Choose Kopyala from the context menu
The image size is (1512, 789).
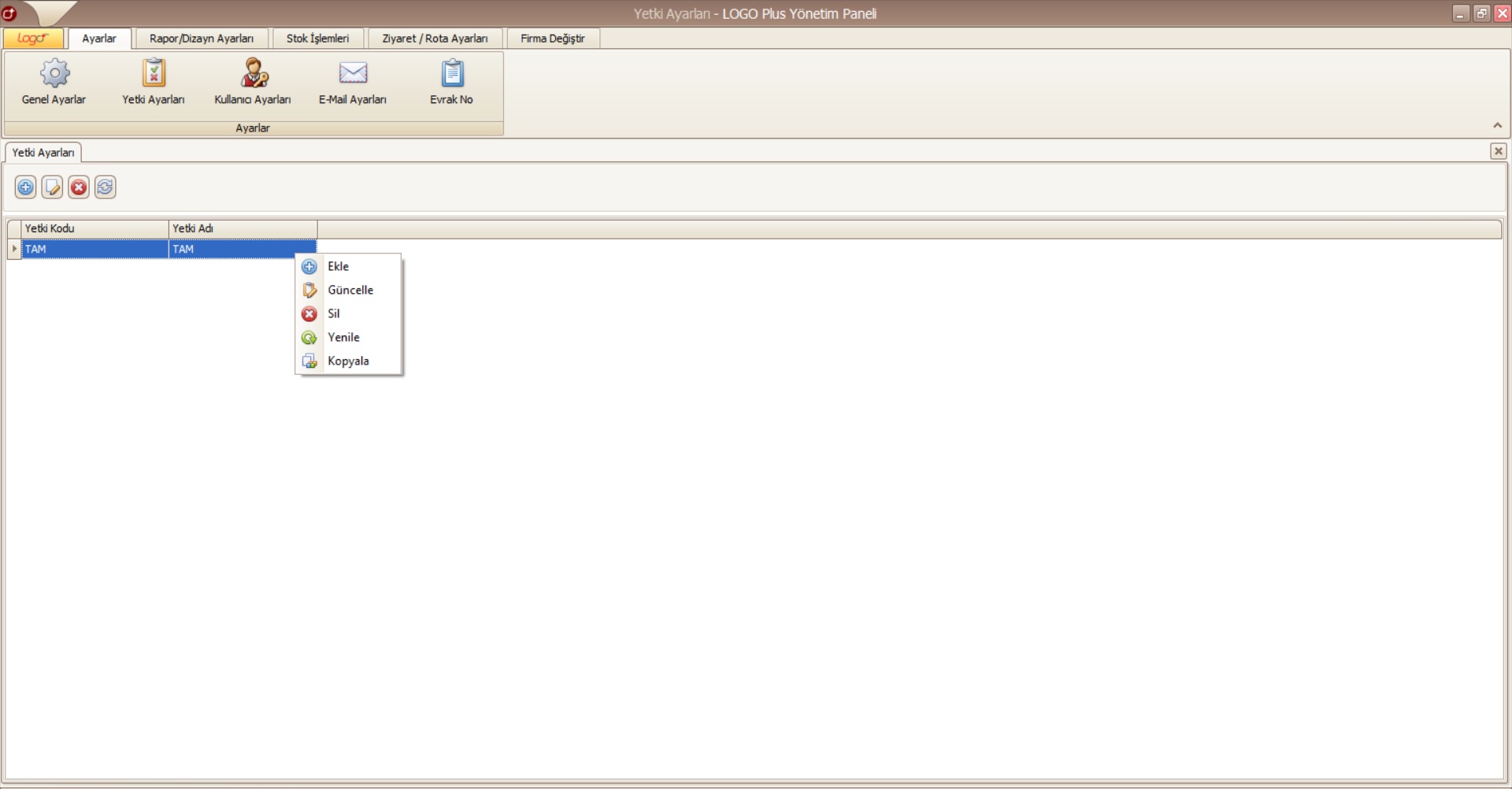pyautogui.click(x=348, y=361)
